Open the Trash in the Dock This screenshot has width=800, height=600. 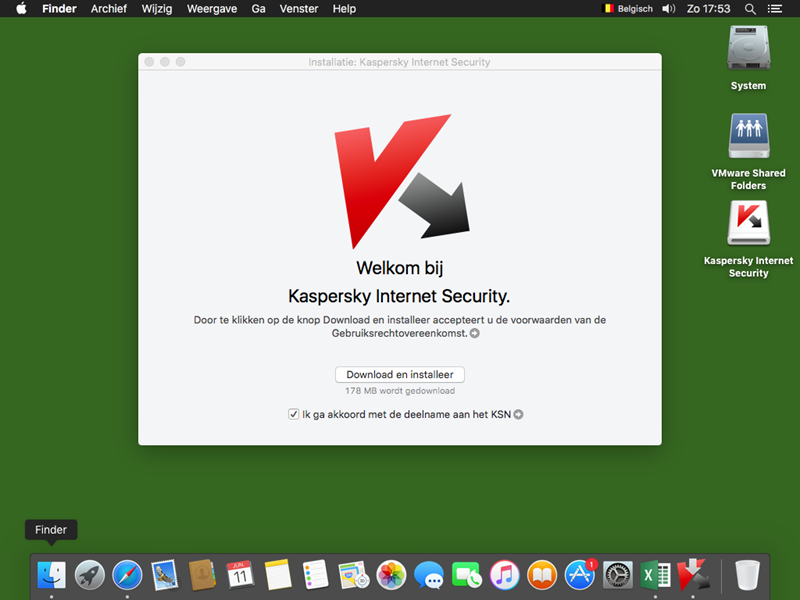point(748,575)
